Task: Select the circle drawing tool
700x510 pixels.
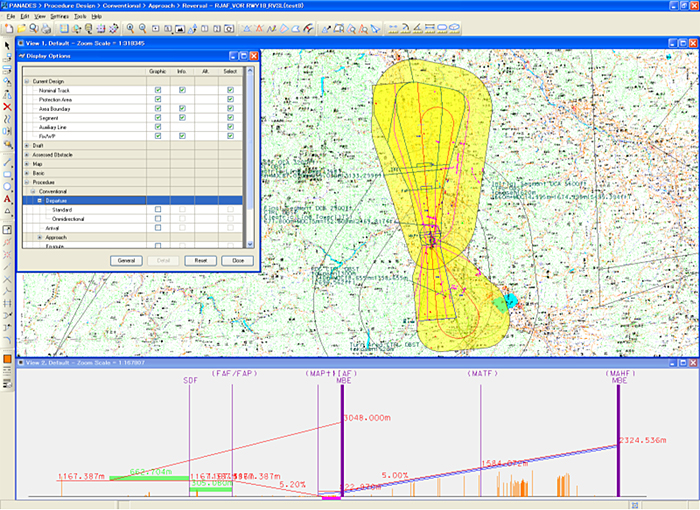Action: 7,186
